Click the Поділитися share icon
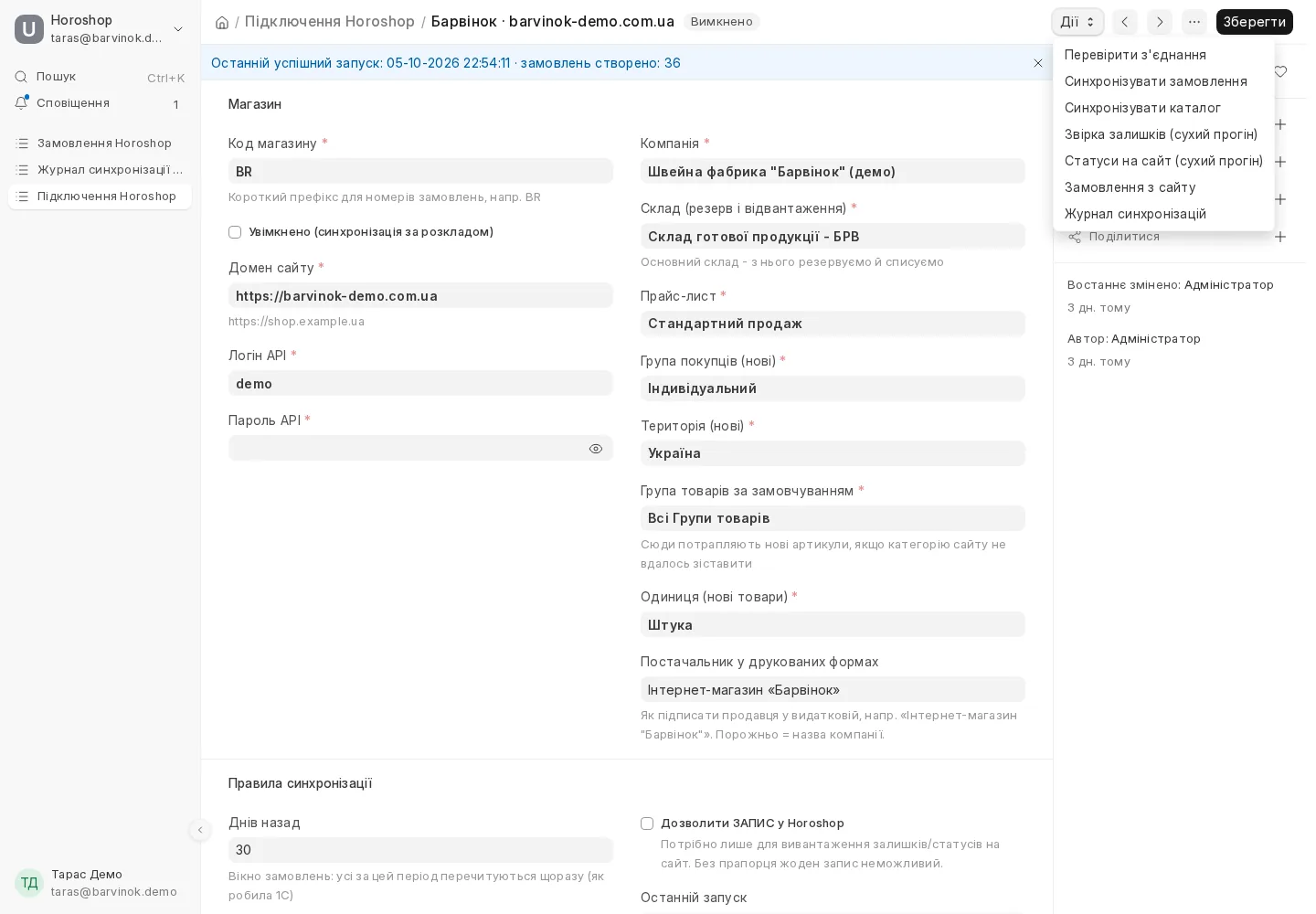The height and width of the screenshot is (914, 1316). (1075, 237)
